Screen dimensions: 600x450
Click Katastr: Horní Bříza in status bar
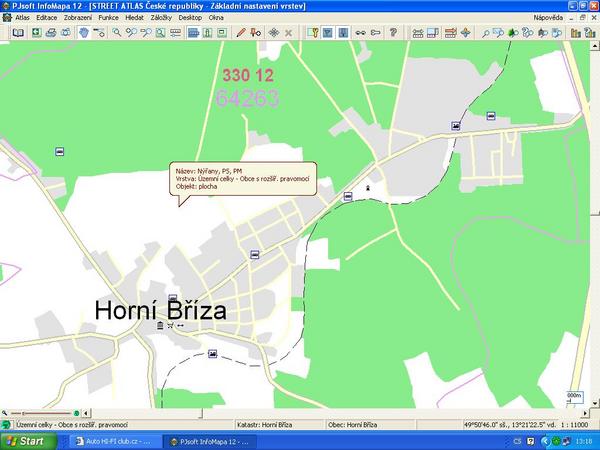click(264, 425)
